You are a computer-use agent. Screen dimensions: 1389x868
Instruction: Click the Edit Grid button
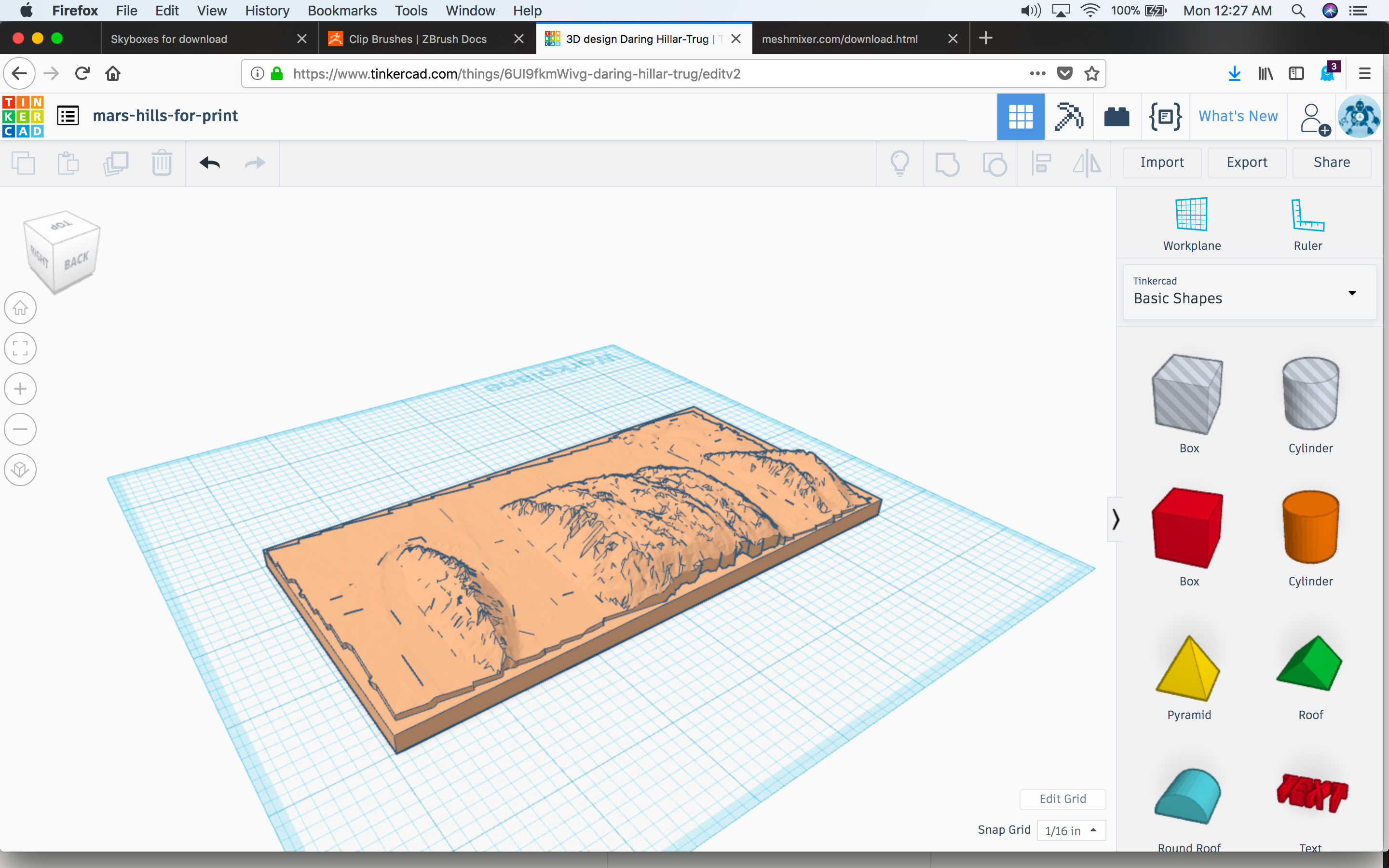tap(1062, 799)
